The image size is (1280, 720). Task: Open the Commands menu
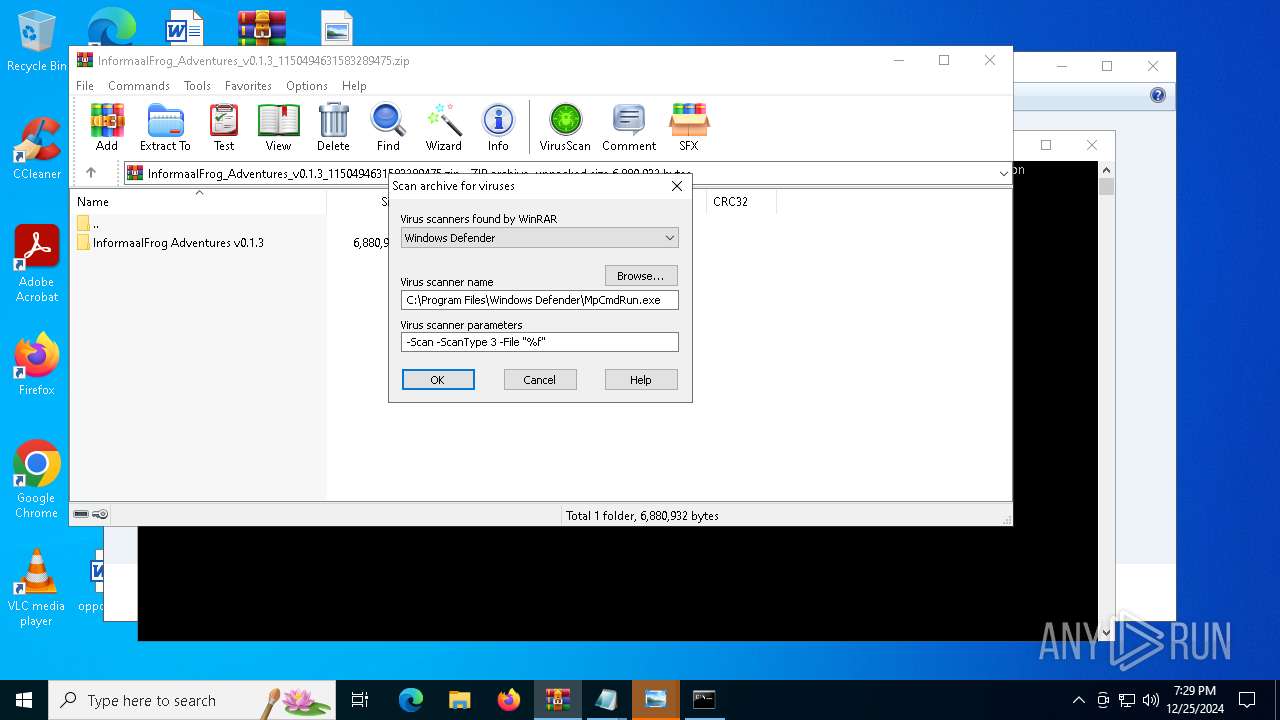139,86
